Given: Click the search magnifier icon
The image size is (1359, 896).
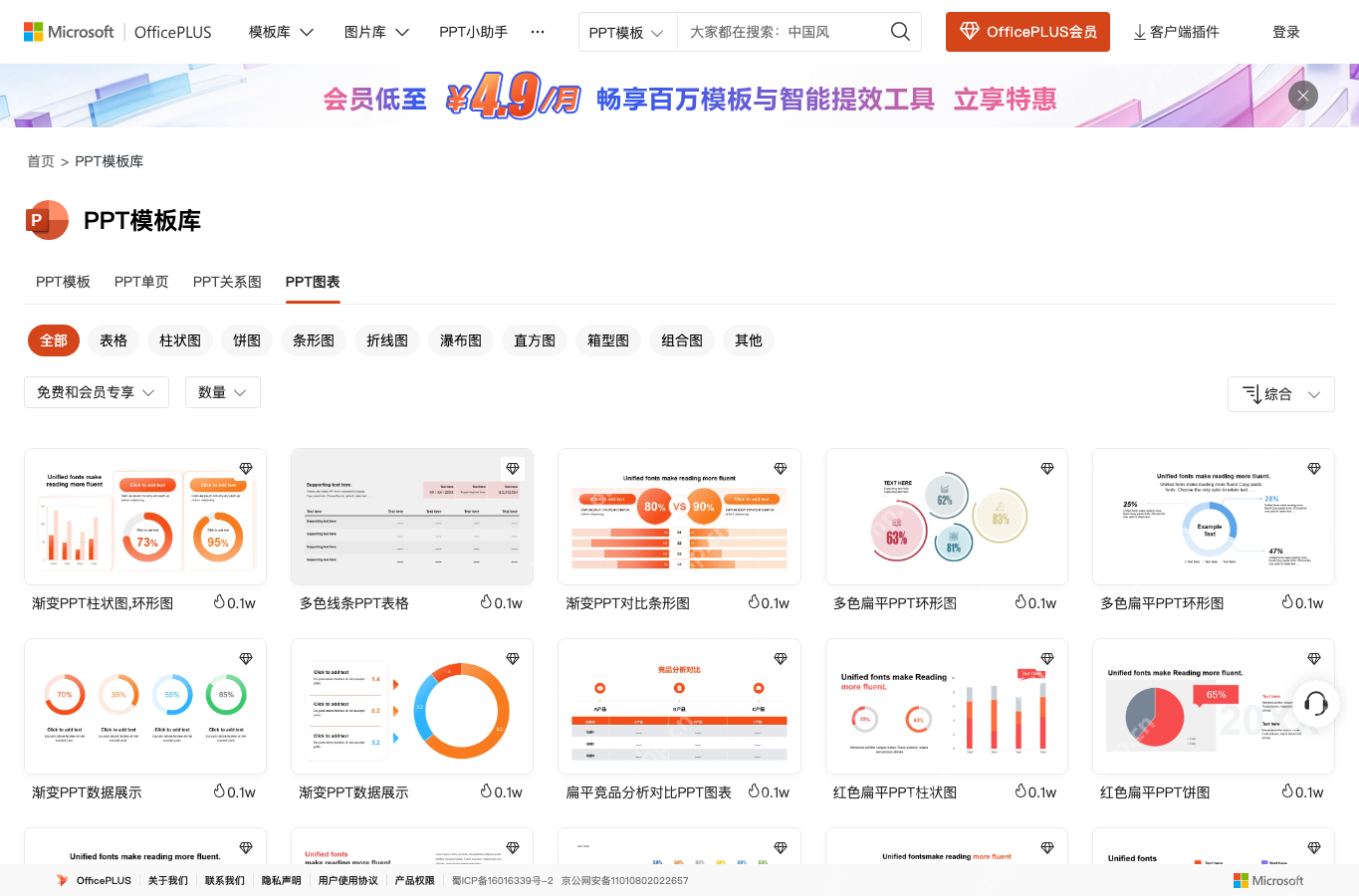Looking at the screenshot, I should [x=900, y=32].
